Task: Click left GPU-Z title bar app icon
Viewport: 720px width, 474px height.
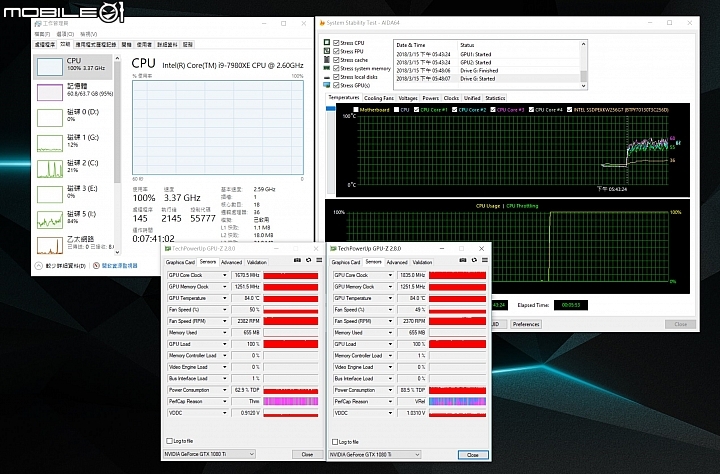Action: 168,248
